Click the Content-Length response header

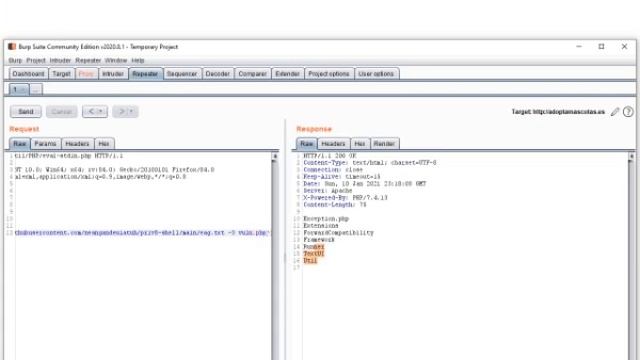[335, 204]
